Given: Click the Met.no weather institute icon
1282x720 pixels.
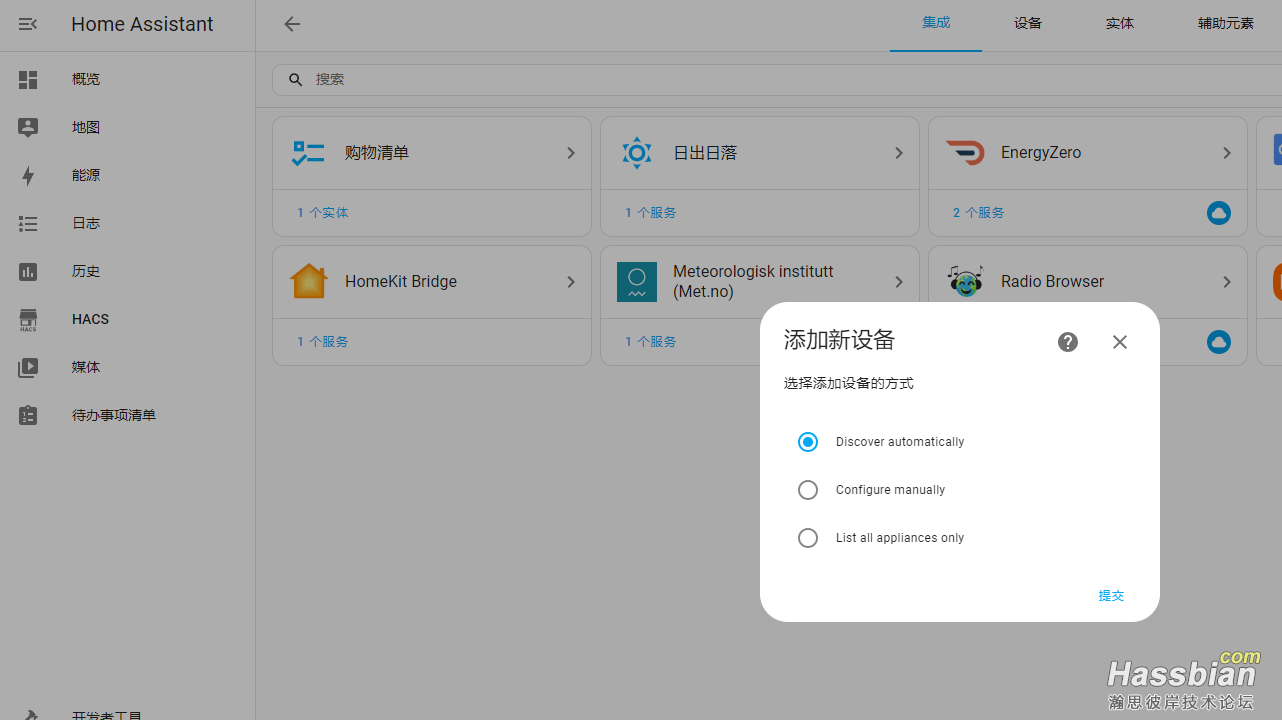Looking at the screenshot, I should (636, 282).
